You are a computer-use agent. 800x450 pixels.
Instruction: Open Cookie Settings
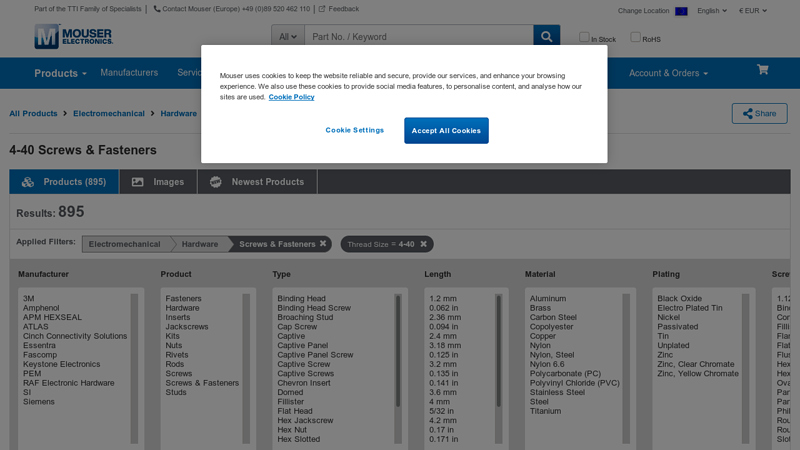354,131
